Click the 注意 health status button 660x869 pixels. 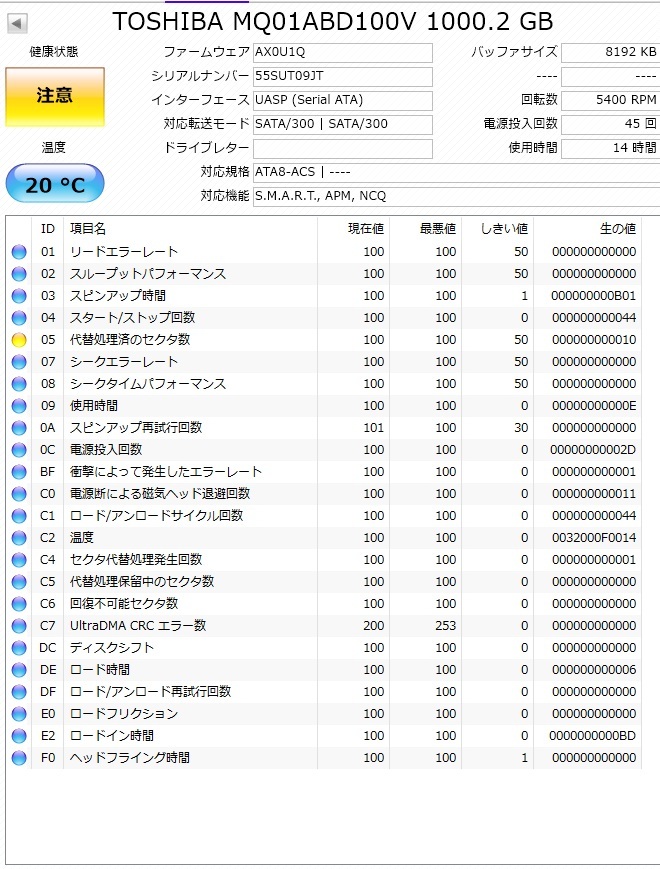click(55, 97)
